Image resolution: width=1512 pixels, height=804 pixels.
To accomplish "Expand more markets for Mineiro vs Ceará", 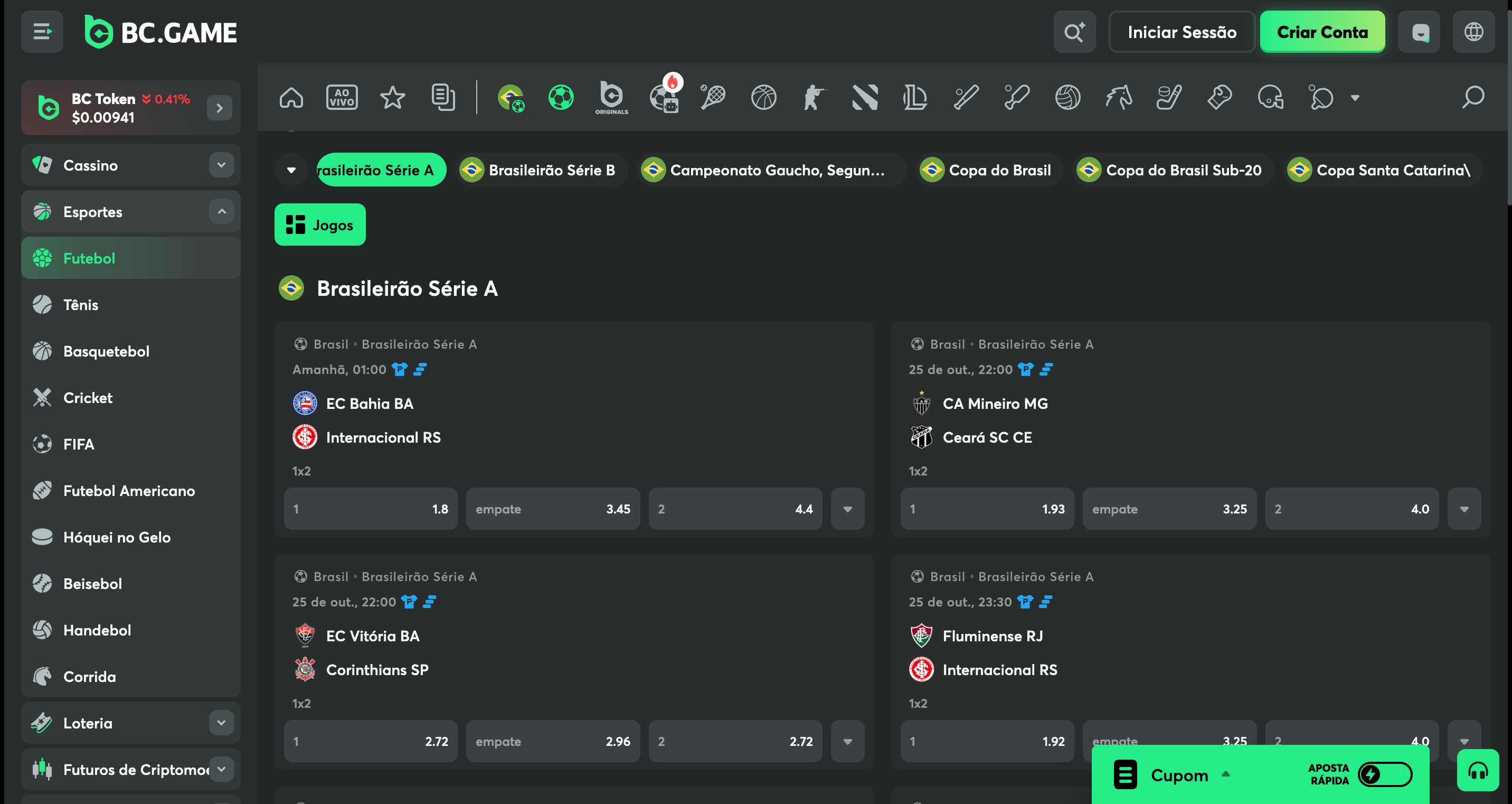I will point(1464,509).
